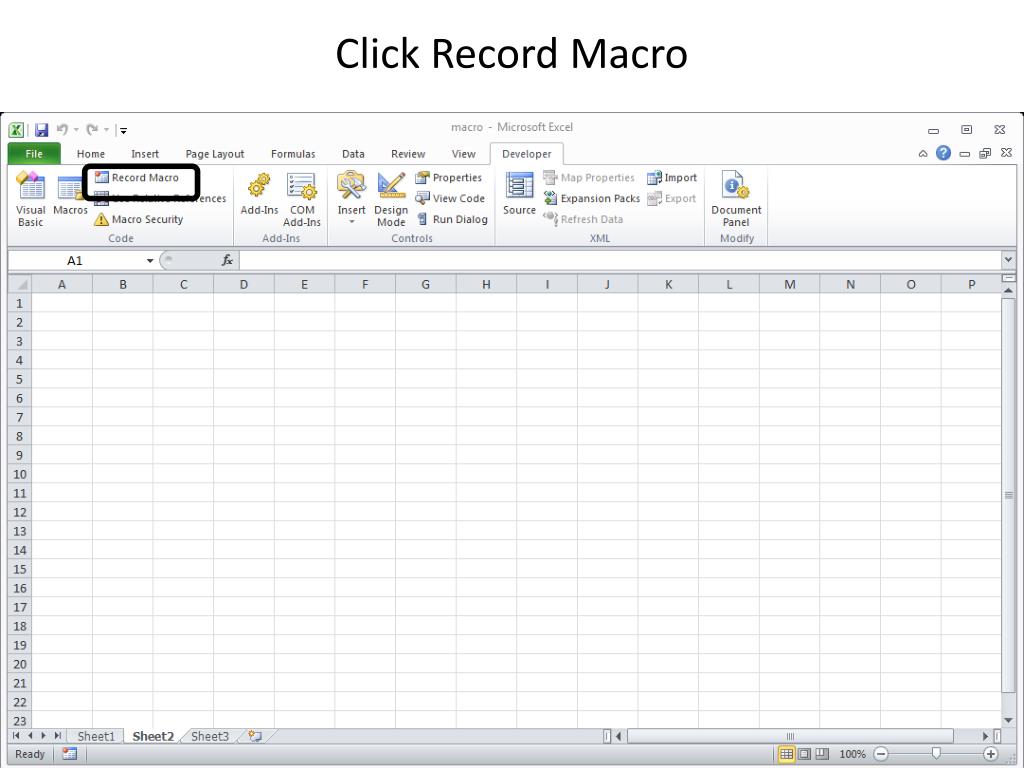Switch to Page Break Preview in status bar
Image resolution: width=1024 pixels, height=768 pixels.
822,754
